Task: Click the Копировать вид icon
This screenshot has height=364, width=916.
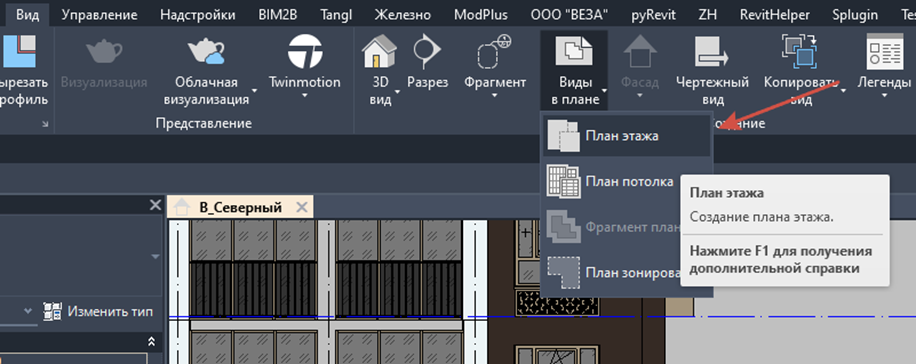Action: [x=799, y=51]
